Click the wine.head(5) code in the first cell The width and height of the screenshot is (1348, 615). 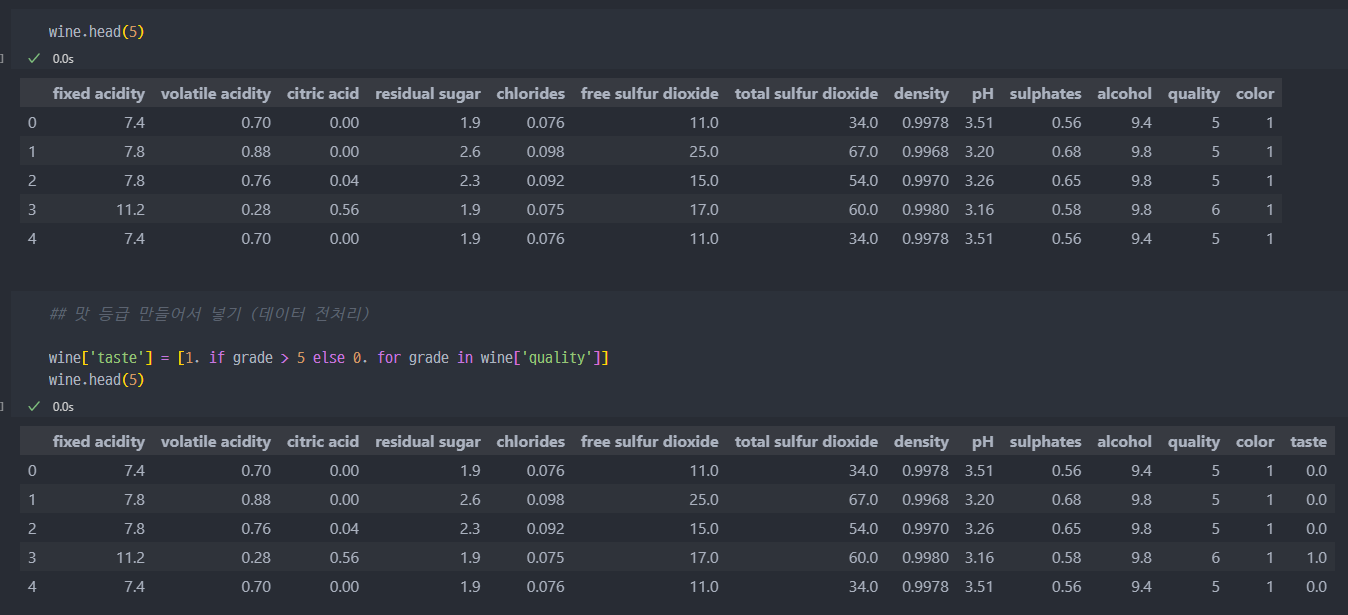coord(97,32)
